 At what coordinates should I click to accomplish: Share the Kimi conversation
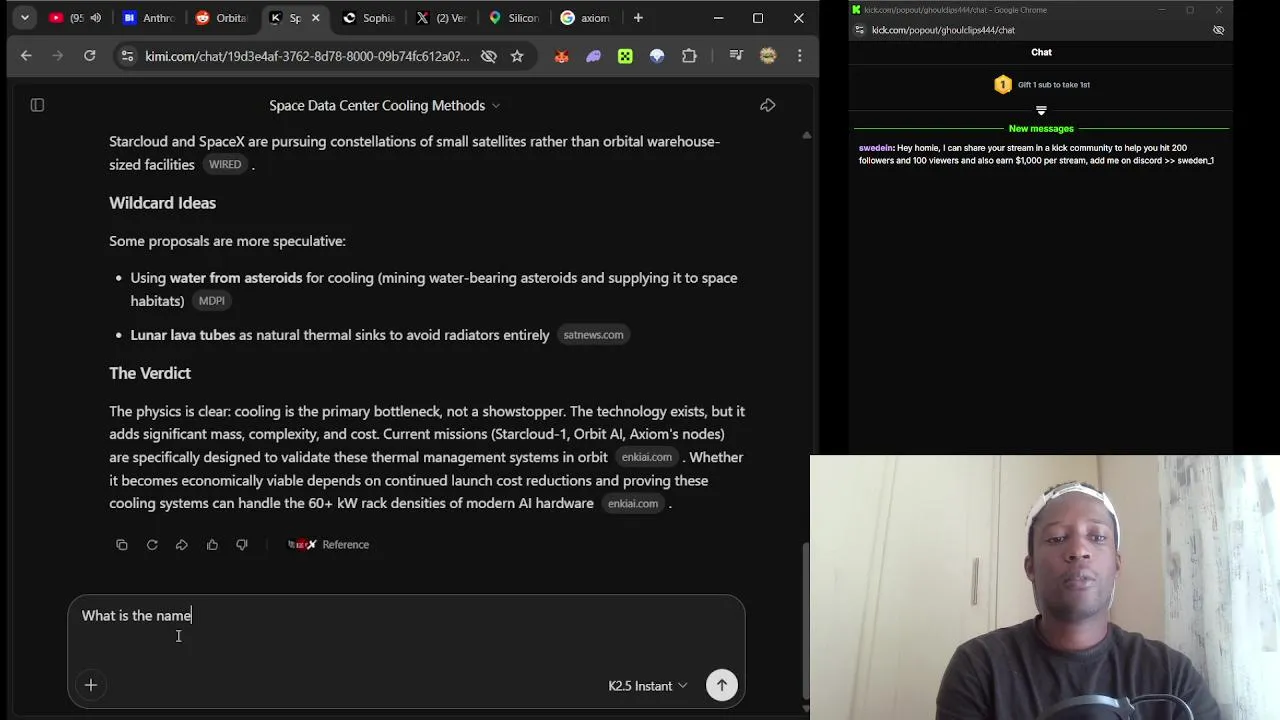pyautogui.click(x=768, y=105)
